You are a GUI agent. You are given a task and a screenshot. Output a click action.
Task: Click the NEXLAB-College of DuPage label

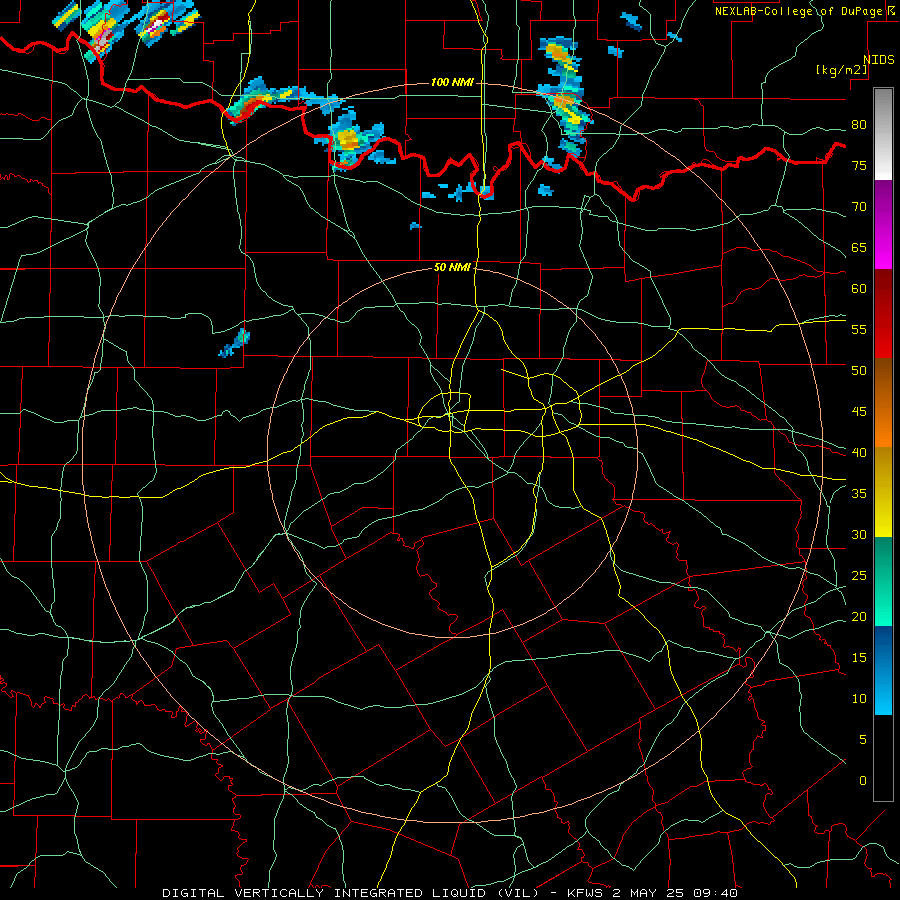pyautogui.click(x=799, y=11)
